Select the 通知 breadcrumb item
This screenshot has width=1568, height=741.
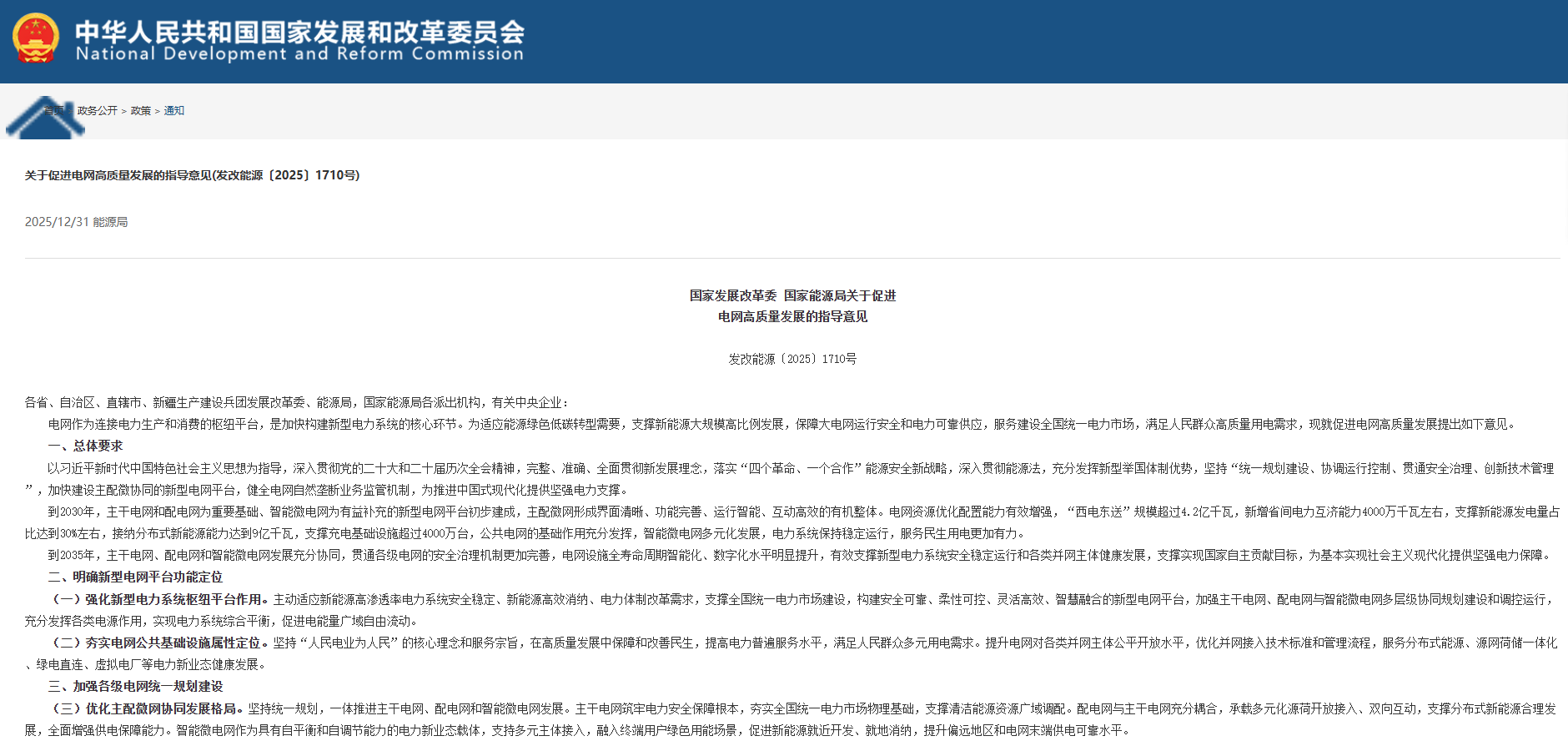tap(173, 111)
